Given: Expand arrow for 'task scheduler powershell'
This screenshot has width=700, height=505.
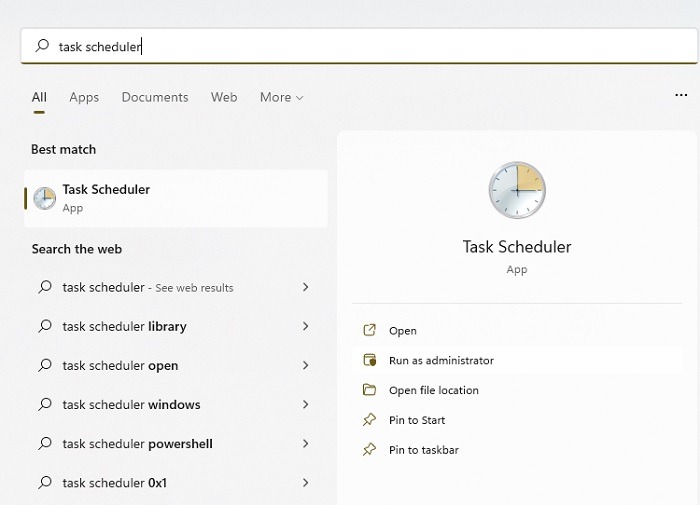Looking at the screenshot, I should point(305,444).
